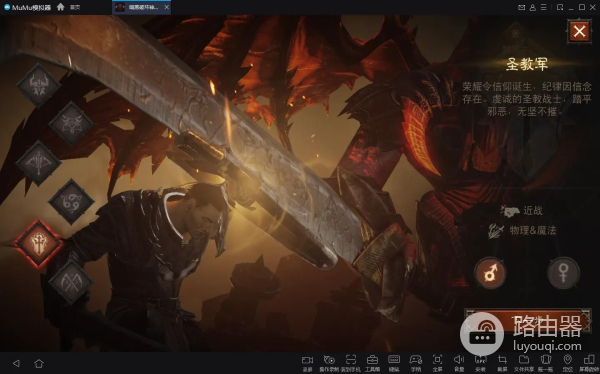The height and width of the screenshot is (374, 600).
Task: Open the 工具箱 toolbox
Action: tap(372, 363)
